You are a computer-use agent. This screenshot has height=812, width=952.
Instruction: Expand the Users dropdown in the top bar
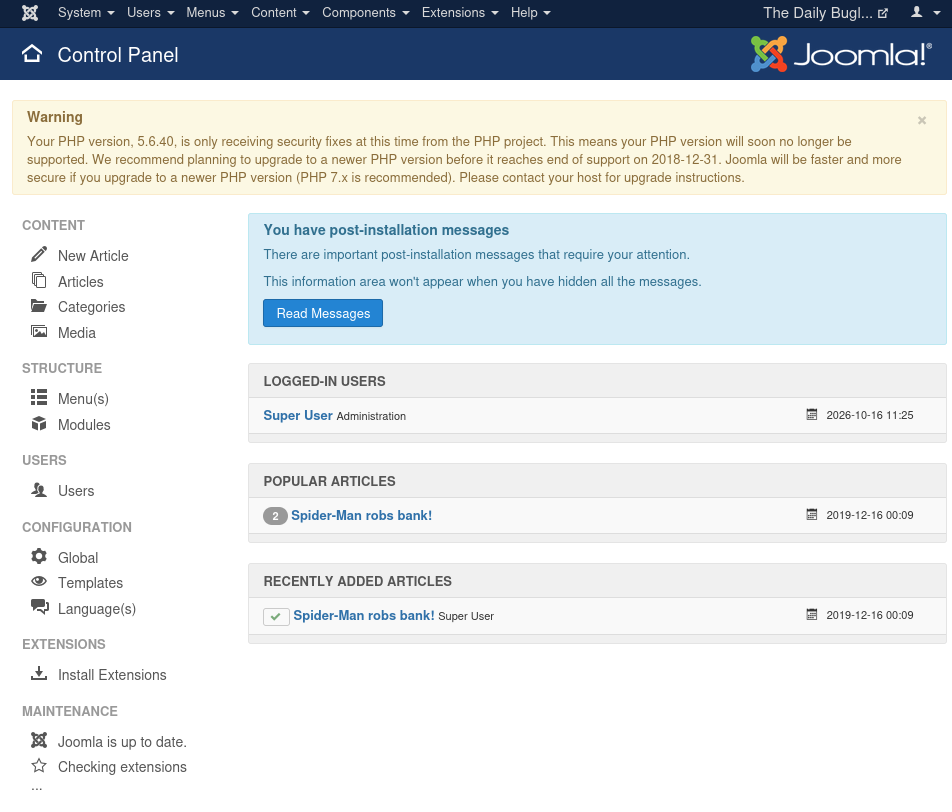point(151,13)
